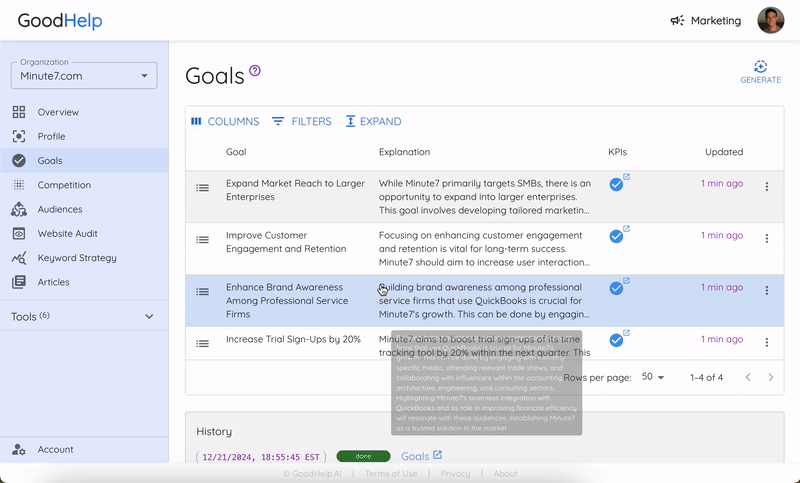Open the Marketing megaphone menu
The height and width of the screenshot is (483, 800).
coord(706,21)
